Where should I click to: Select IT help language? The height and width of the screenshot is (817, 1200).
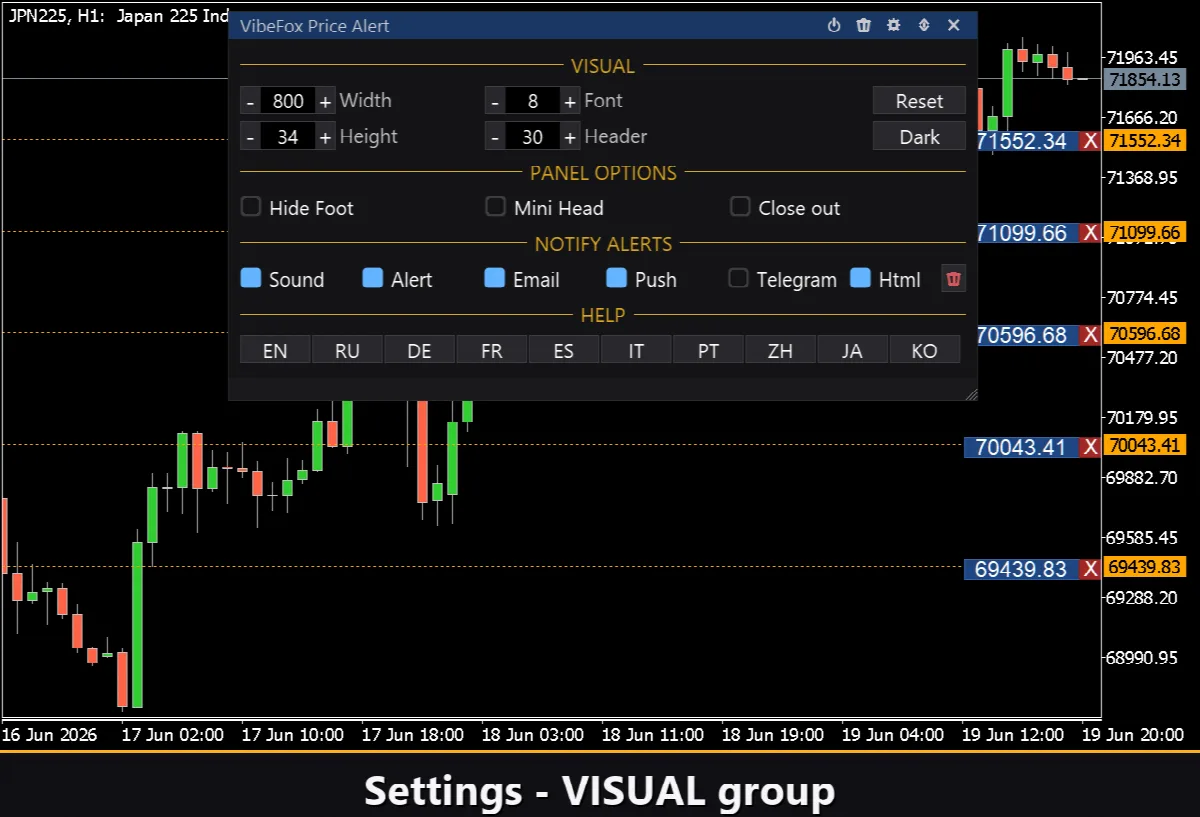tap(636, 350)
